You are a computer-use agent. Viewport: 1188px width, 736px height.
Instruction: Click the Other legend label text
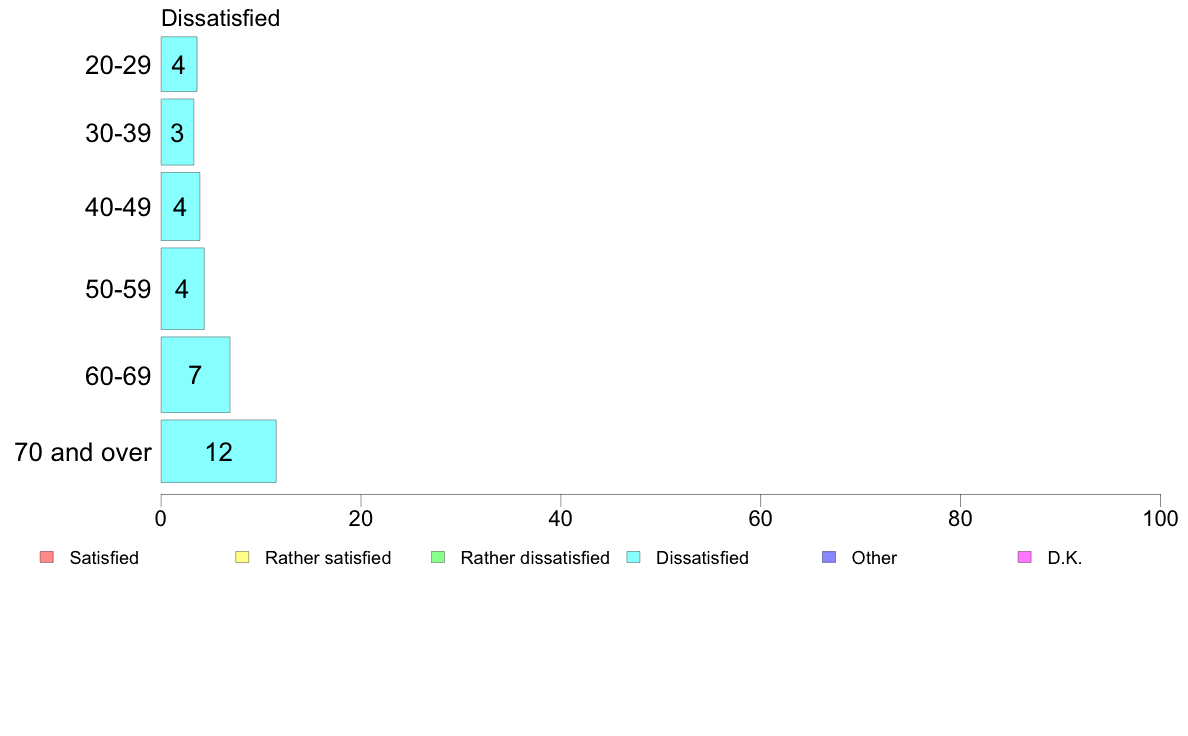[x=874, y=558]
